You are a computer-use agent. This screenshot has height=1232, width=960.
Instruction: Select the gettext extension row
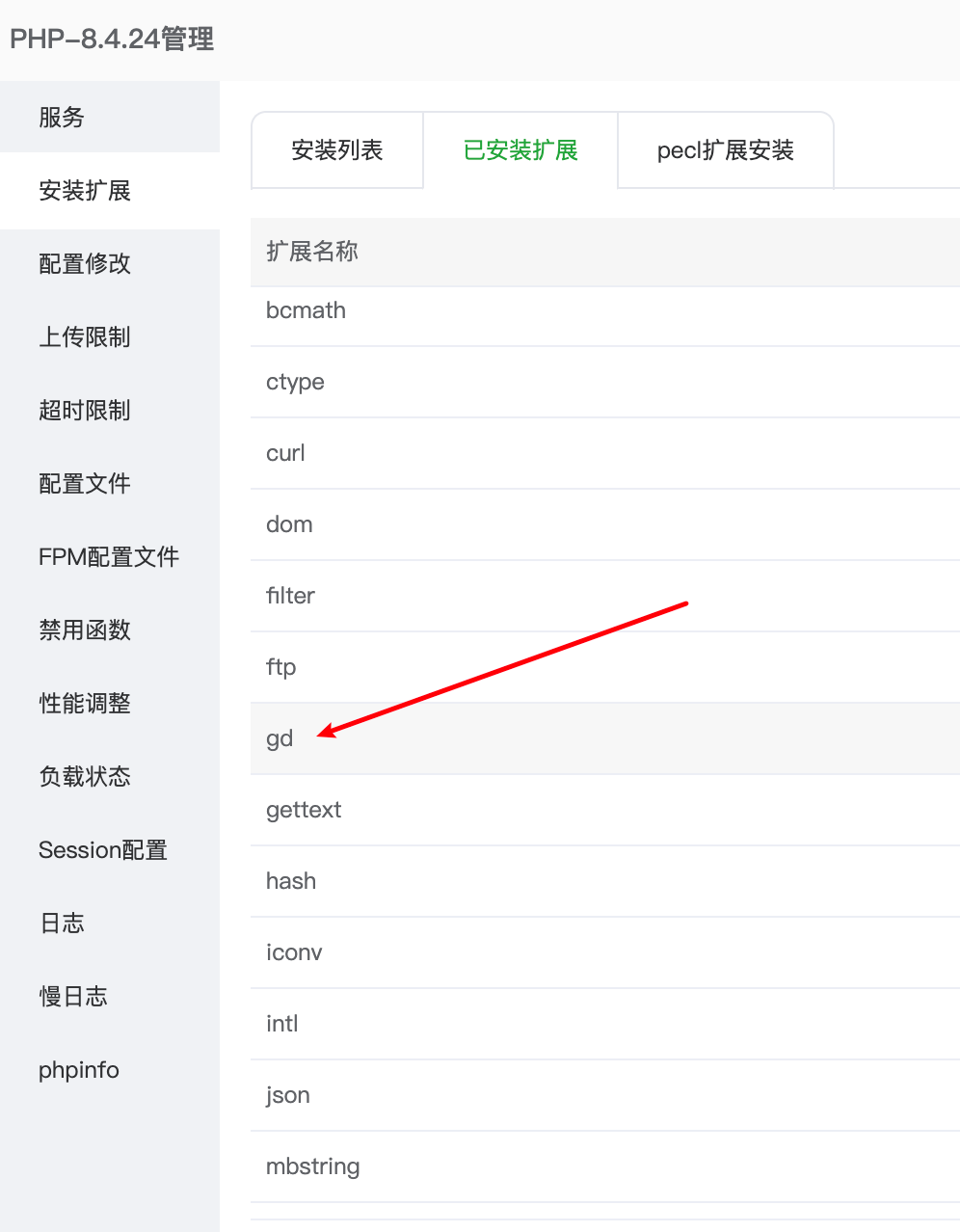pos(605,810)
